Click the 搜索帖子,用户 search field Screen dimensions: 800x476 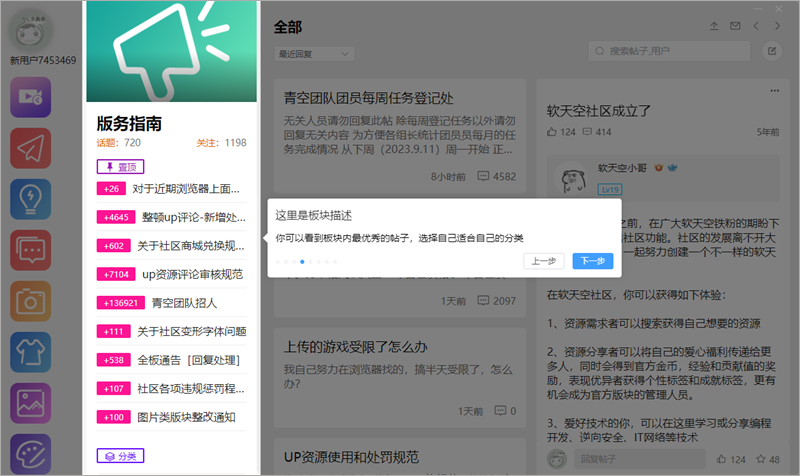point(669,51)
